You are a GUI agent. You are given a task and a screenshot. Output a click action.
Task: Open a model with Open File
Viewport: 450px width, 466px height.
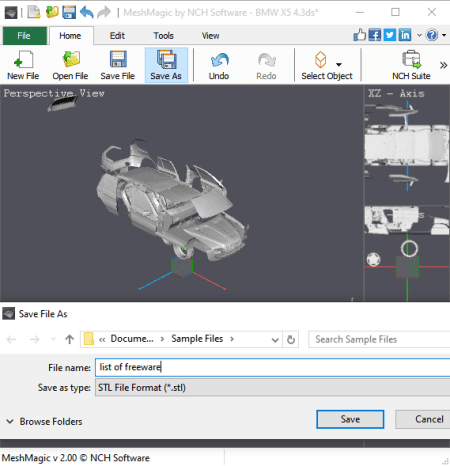pos(70,65)
